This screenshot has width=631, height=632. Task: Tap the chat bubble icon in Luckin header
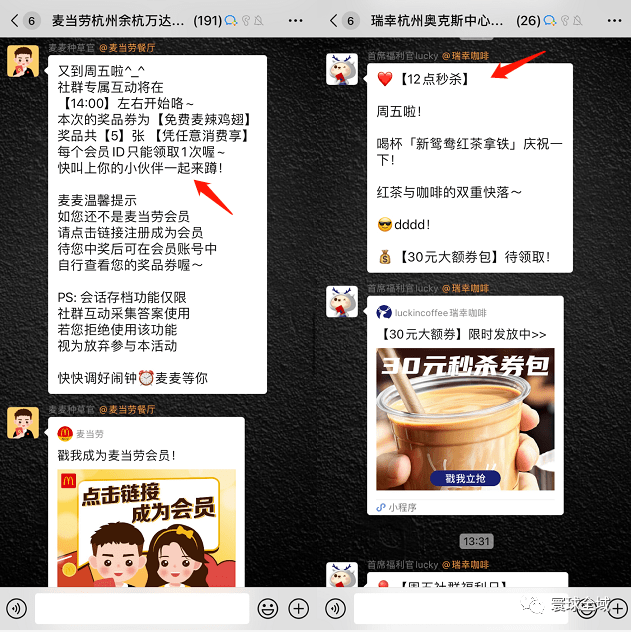[550, 21]
